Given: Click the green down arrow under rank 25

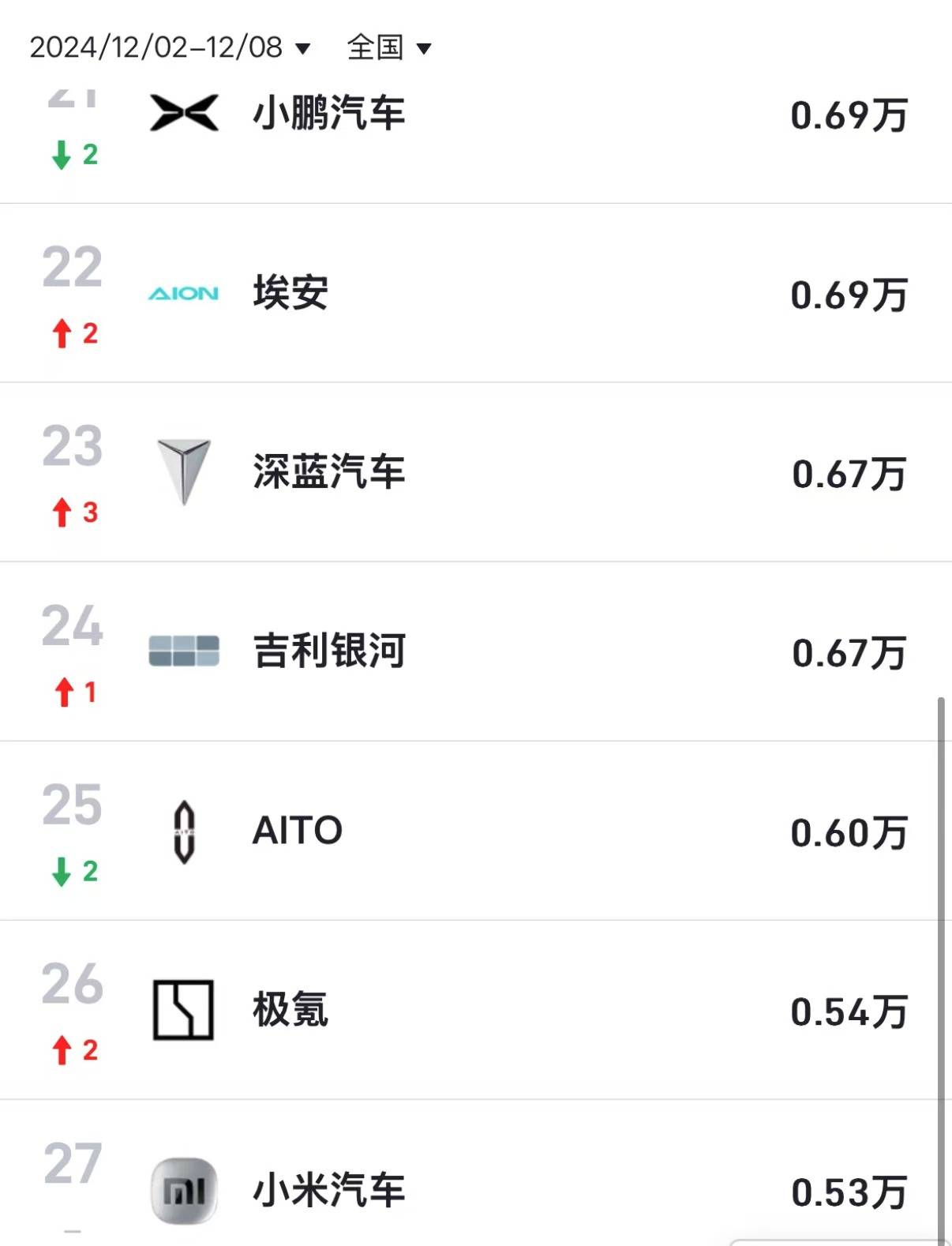Looking at the screenshot, I should [x=62, y=872].
